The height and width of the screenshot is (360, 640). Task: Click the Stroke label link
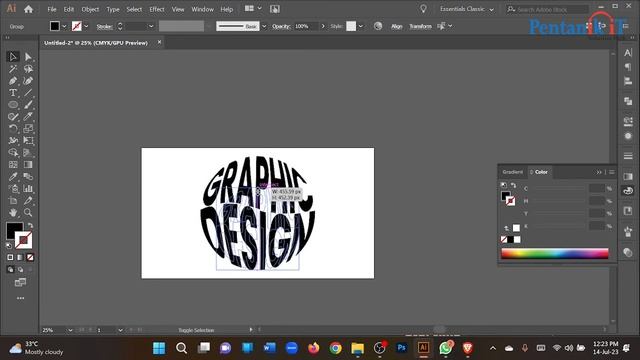tap(104, 27)
